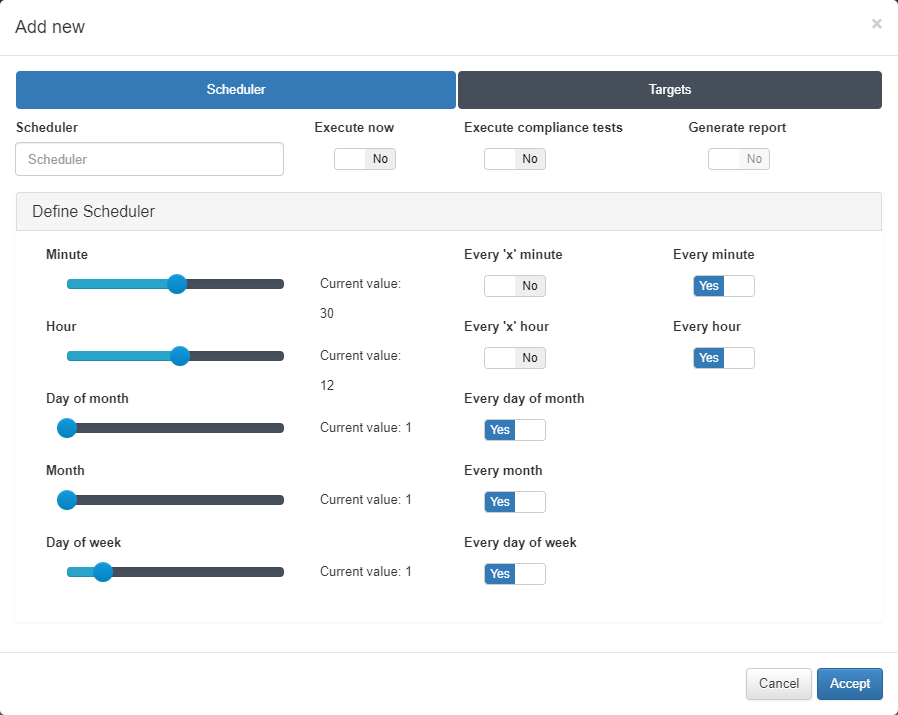Image resolution: width=898 pixels, height=715 pixels.
Task: Switch off the Every month toggle
Action: click(515, 502)
